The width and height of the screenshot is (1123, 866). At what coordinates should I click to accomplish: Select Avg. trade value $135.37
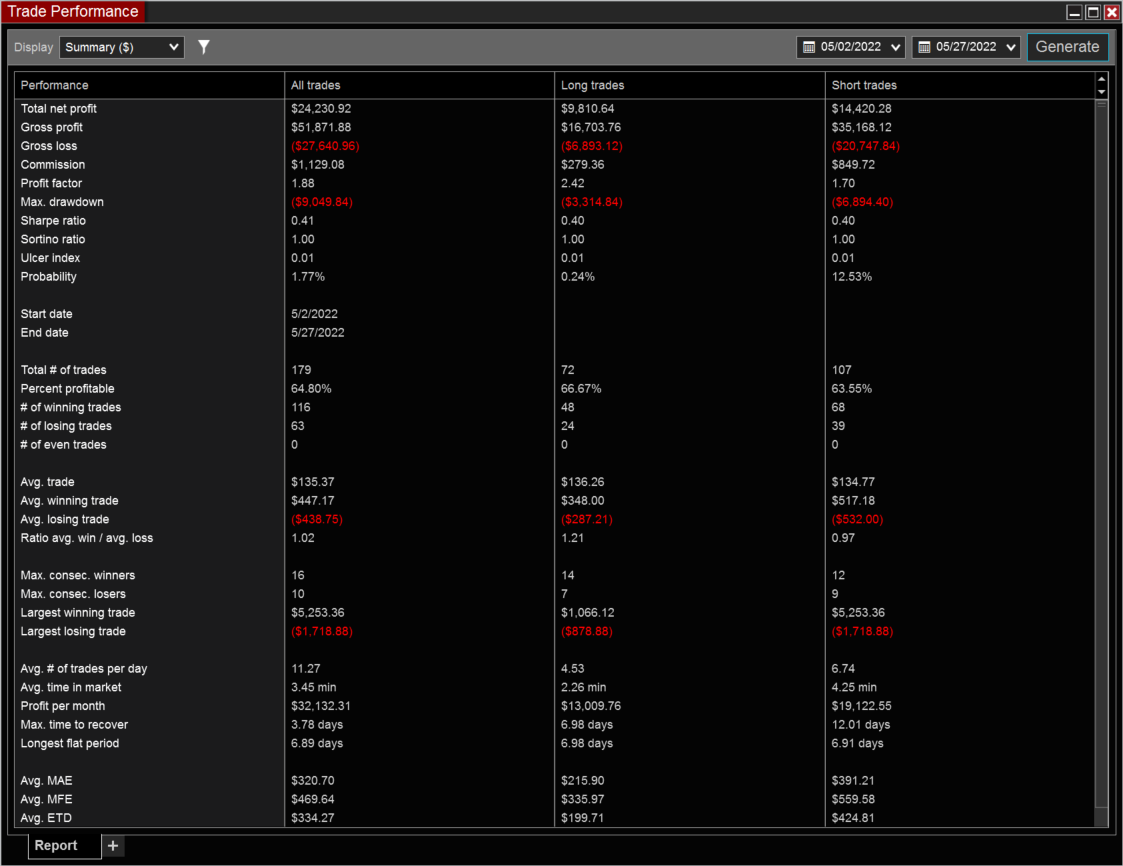[x=312, y=482]
